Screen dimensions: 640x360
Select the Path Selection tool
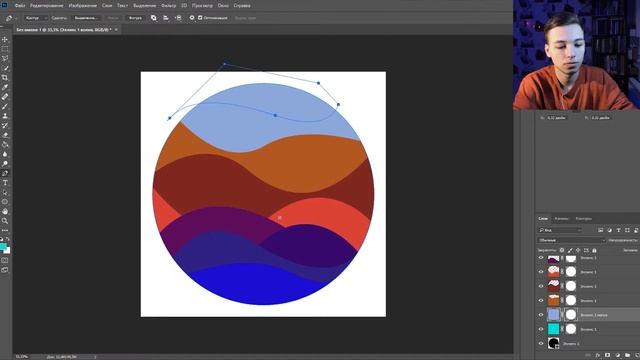coord(5,192)
